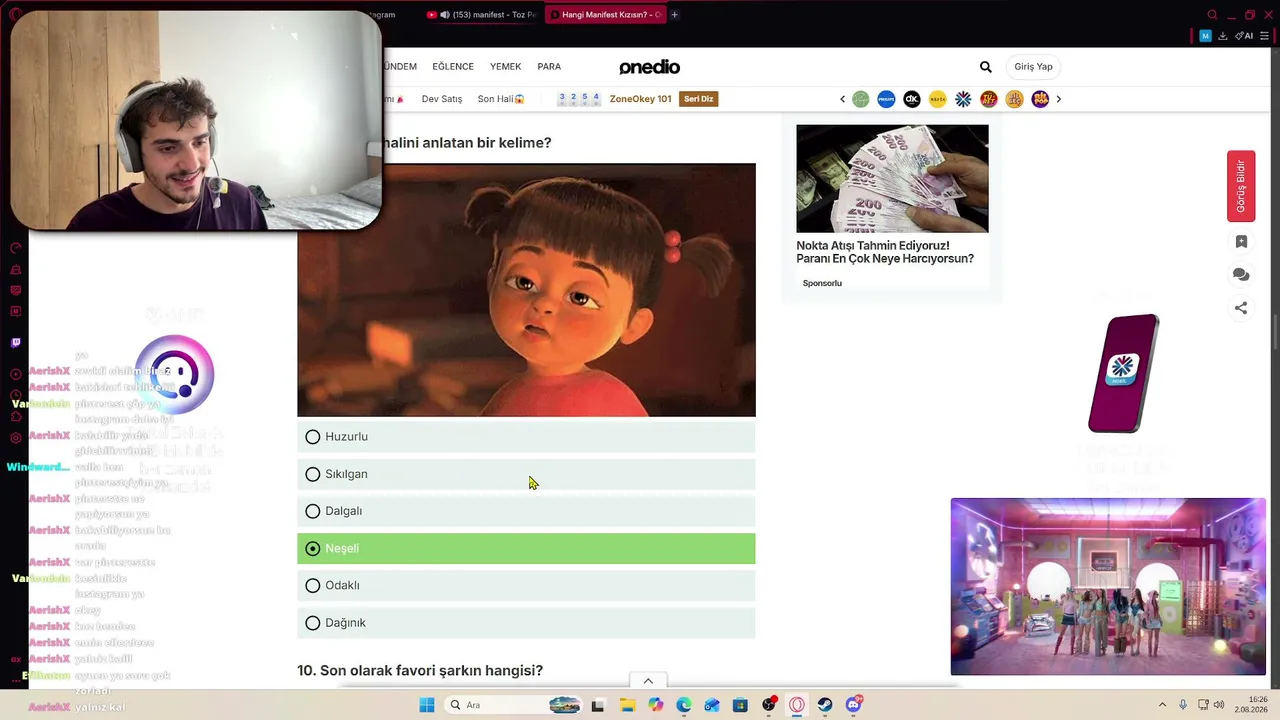Open the Dev Satış topic link
This screenshot has width=1280, height=720.
click(442, 99)
